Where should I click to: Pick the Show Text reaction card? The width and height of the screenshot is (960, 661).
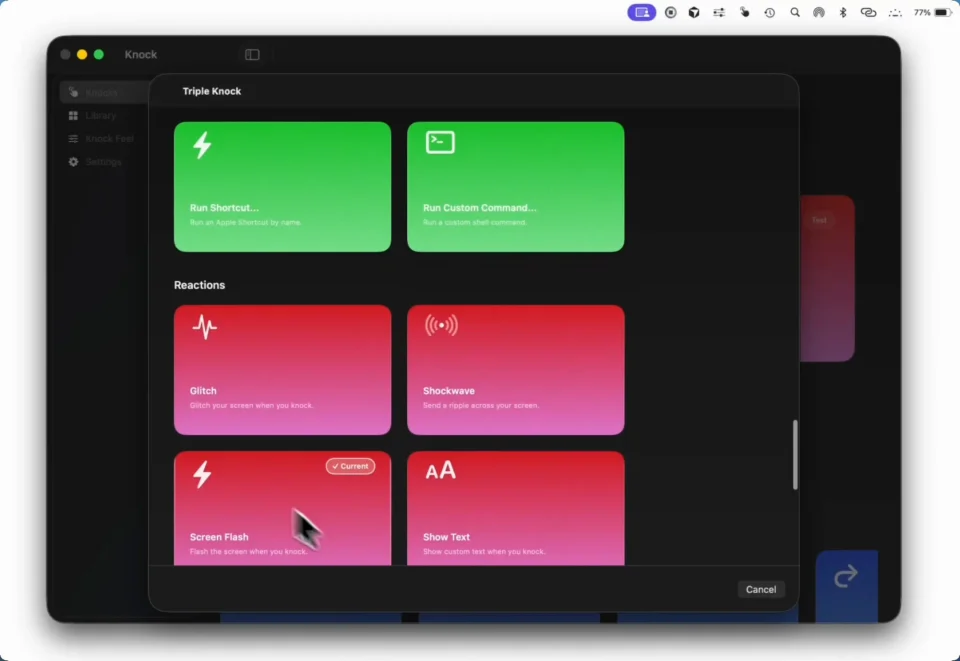point(516,508)
